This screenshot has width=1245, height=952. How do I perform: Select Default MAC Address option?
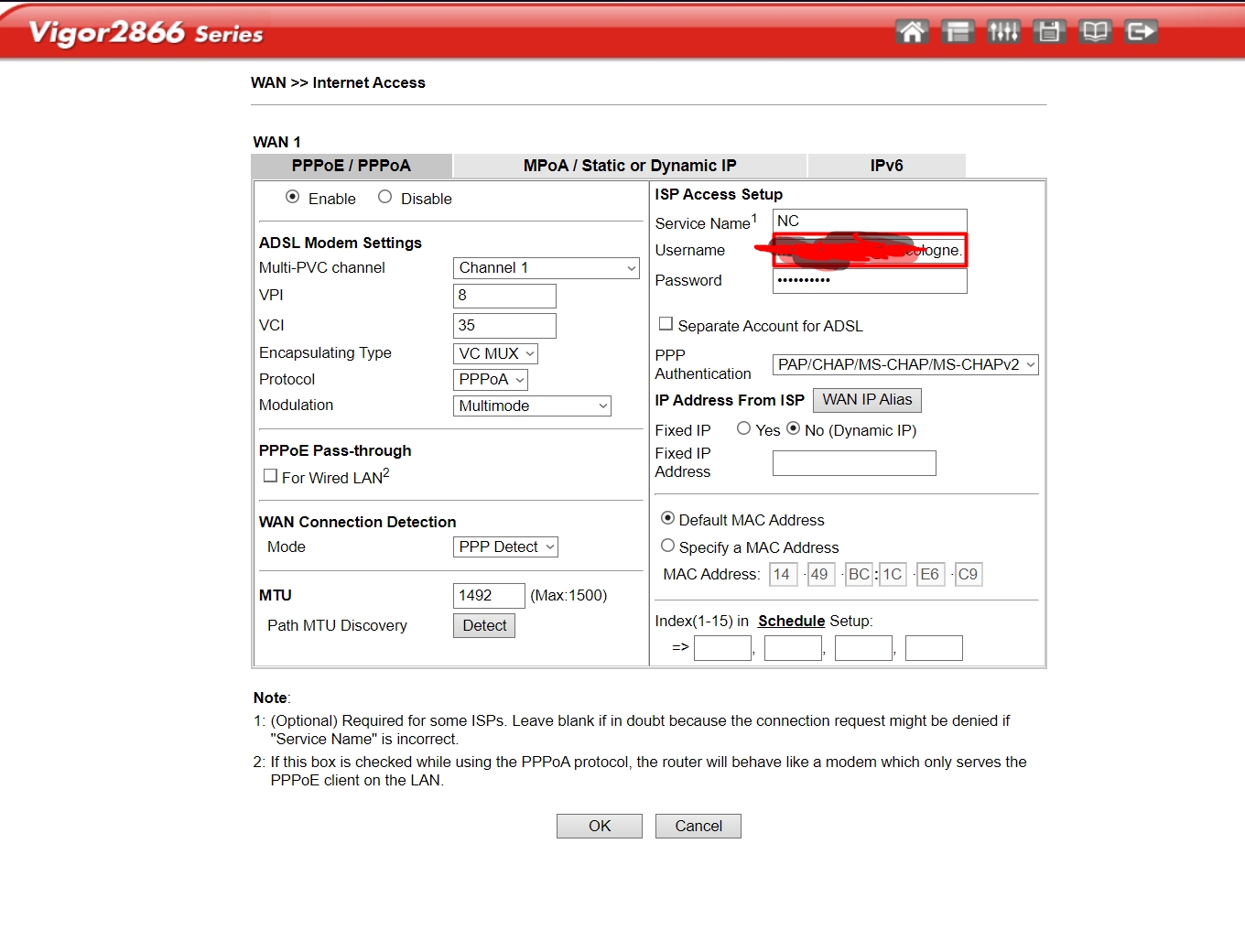click(x=668, y=518)
